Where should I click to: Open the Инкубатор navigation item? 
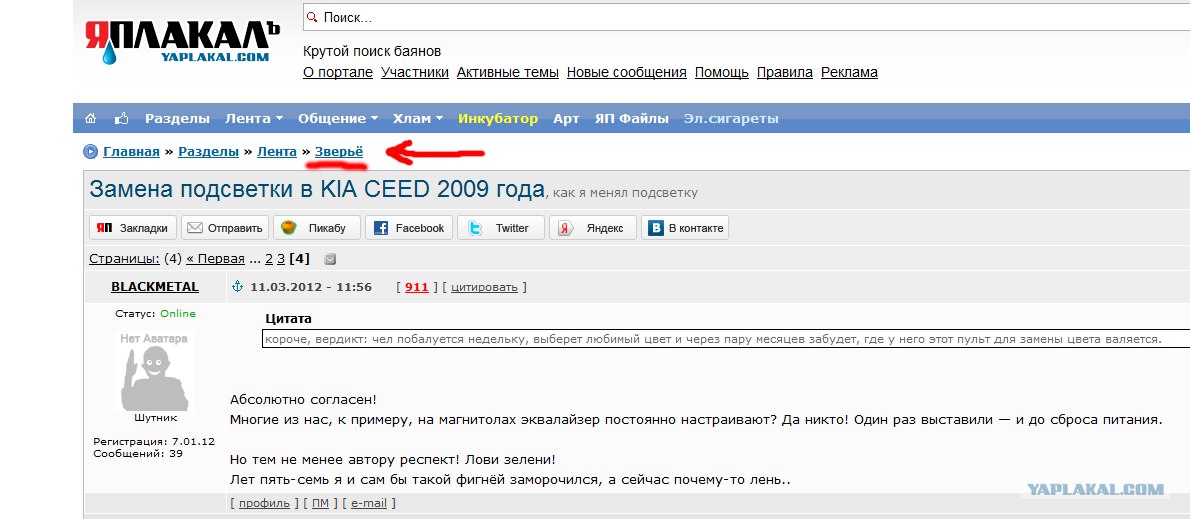coord(498,118)
